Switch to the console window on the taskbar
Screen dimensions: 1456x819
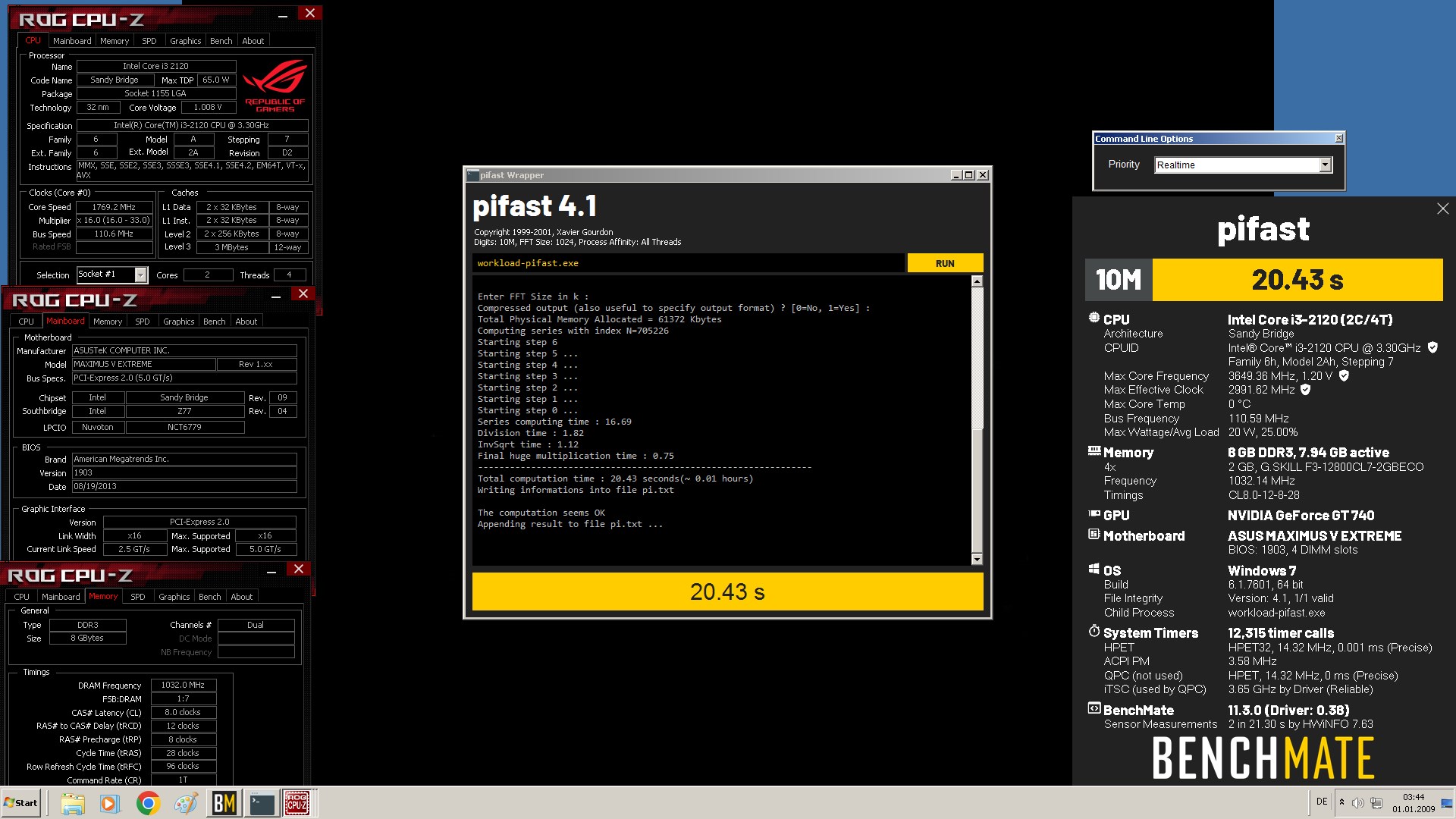click(262, 803)
